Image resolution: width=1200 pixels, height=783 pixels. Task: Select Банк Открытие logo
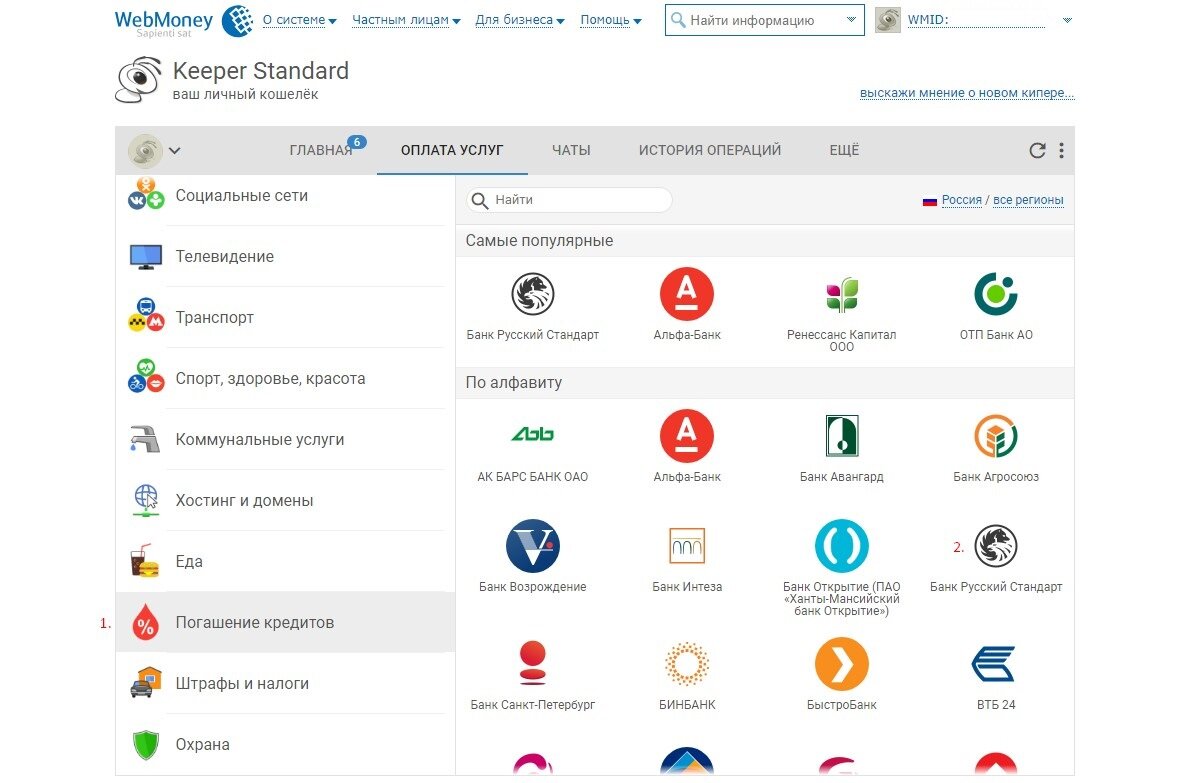842,546
